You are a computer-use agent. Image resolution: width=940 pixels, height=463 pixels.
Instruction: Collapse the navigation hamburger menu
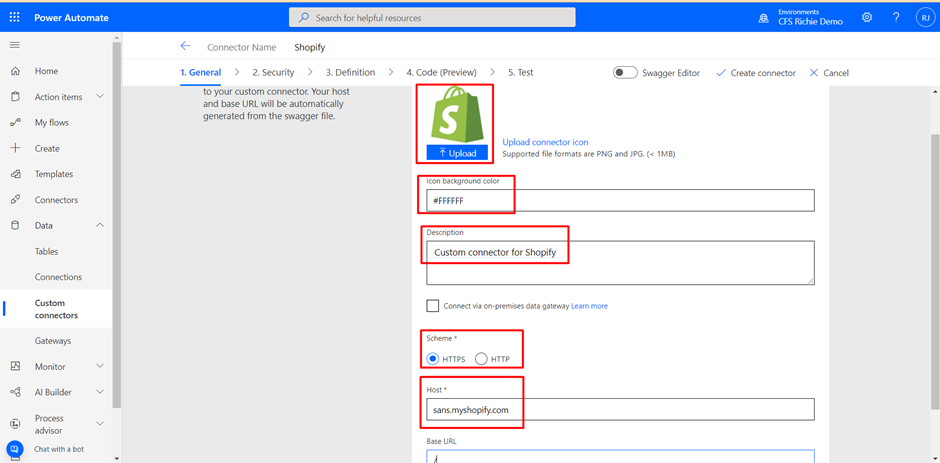pyautogui.click(x=15, y=45)
